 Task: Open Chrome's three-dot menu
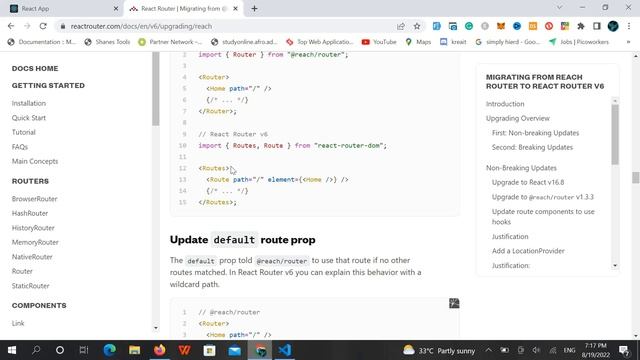tap(629, 26)
